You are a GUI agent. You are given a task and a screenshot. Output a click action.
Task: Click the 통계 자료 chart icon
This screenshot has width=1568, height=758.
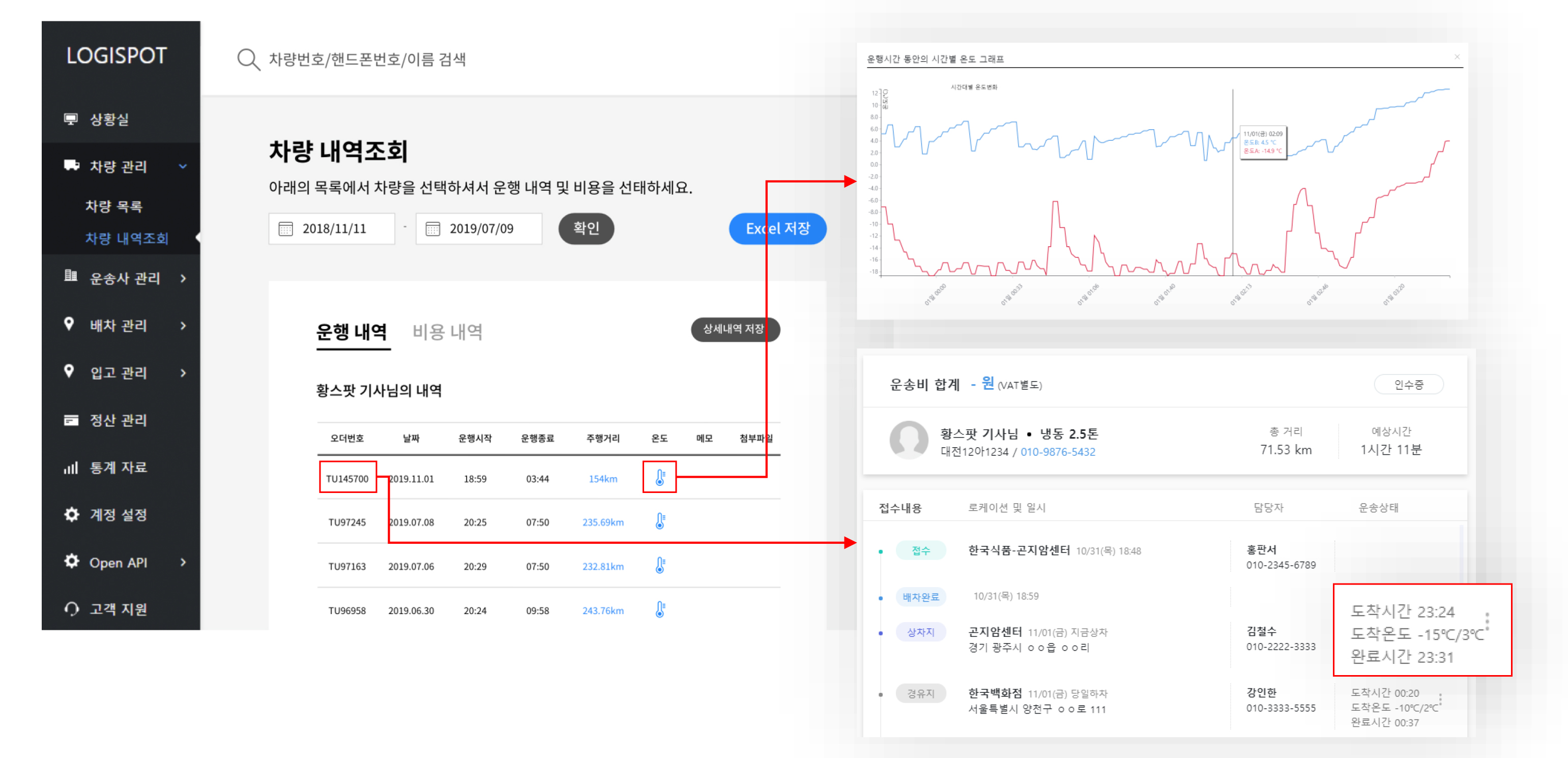point(71,468)
